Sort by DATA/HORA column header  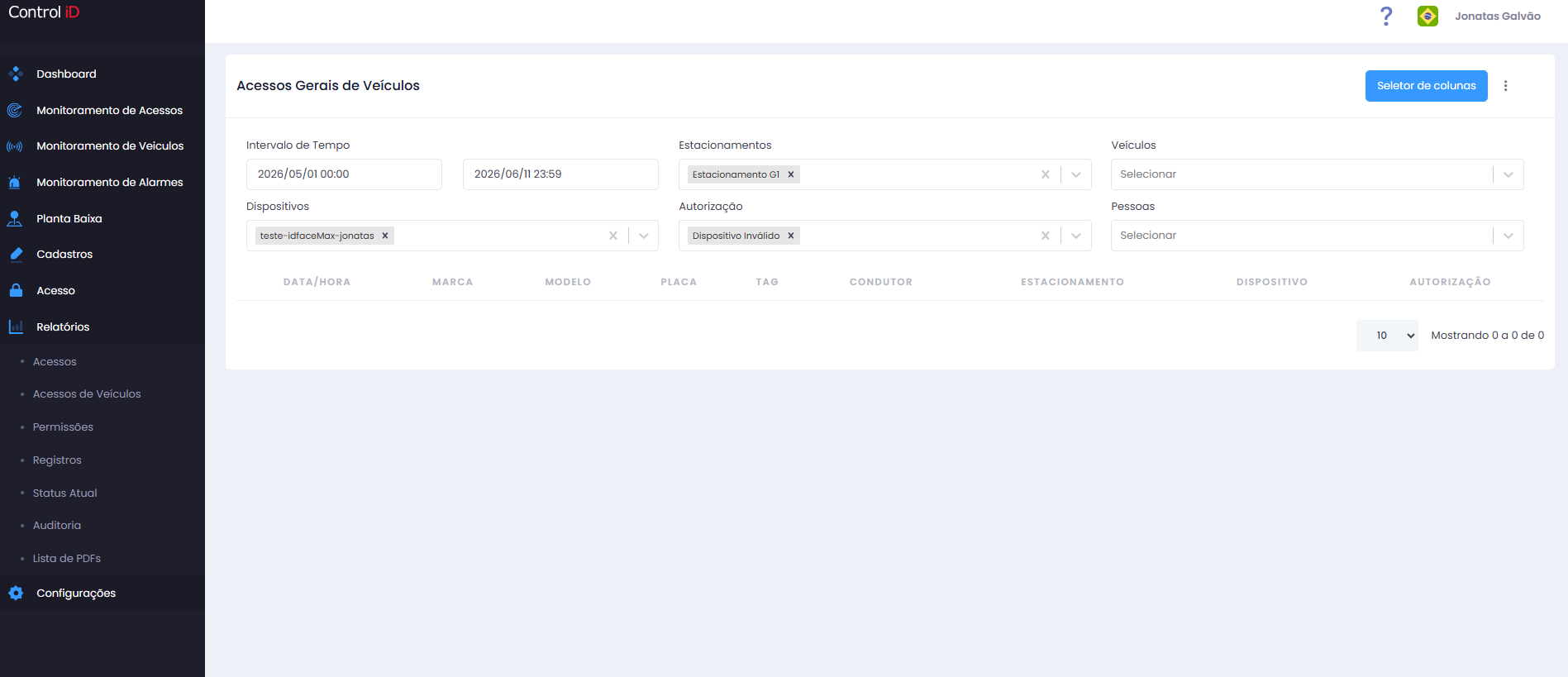click(317, 282)
